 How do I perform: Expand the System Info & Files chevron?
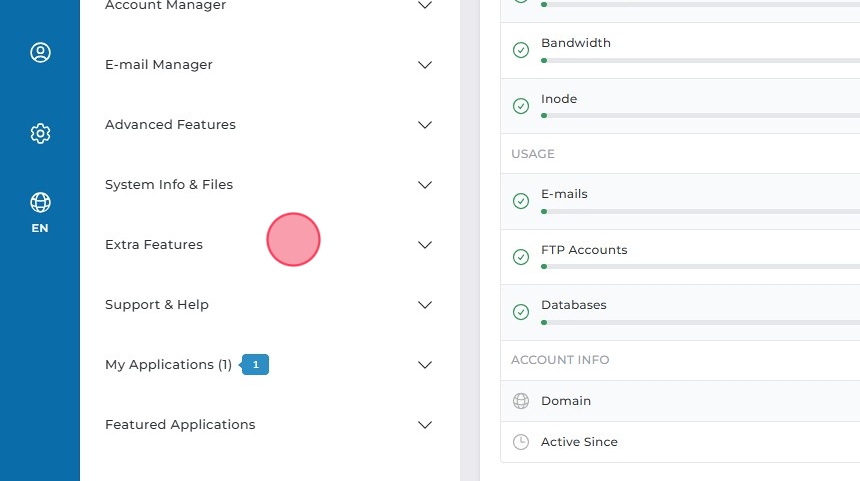(425, 185)
